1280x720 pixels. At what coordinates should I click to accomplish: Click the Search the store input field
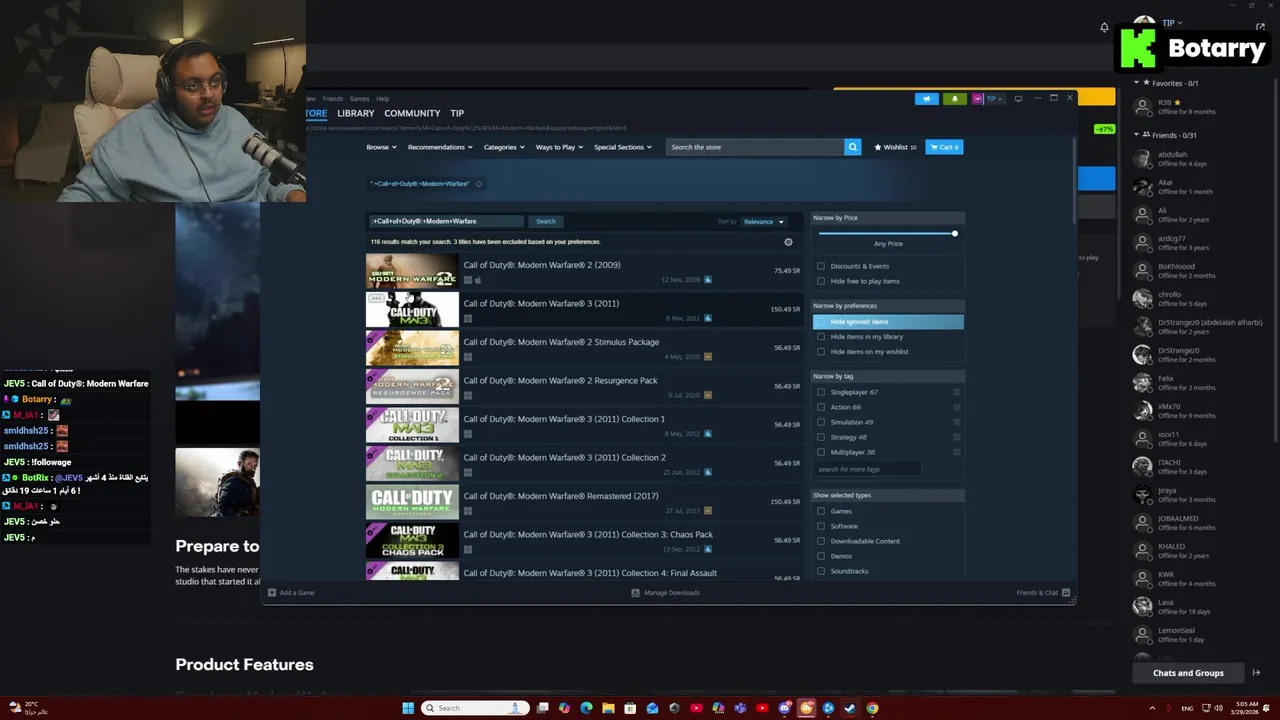coord(755,147)
